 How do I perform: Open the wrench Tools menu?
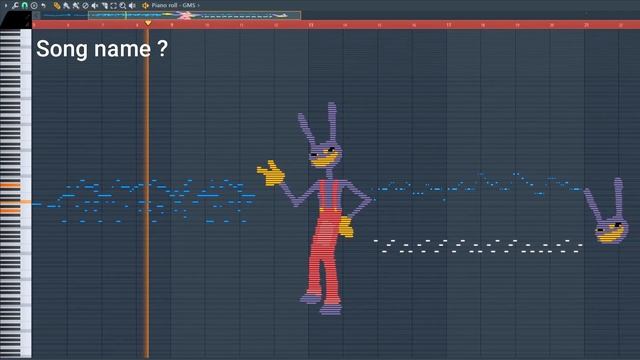coord(15,5)
